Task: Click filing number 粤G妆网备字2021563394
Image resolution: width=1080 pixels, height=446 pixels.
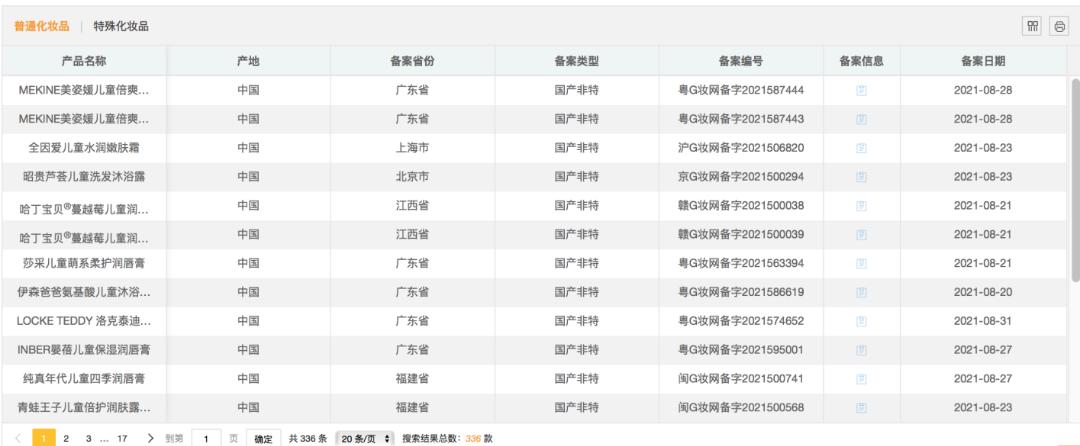Action: point(740,264)
